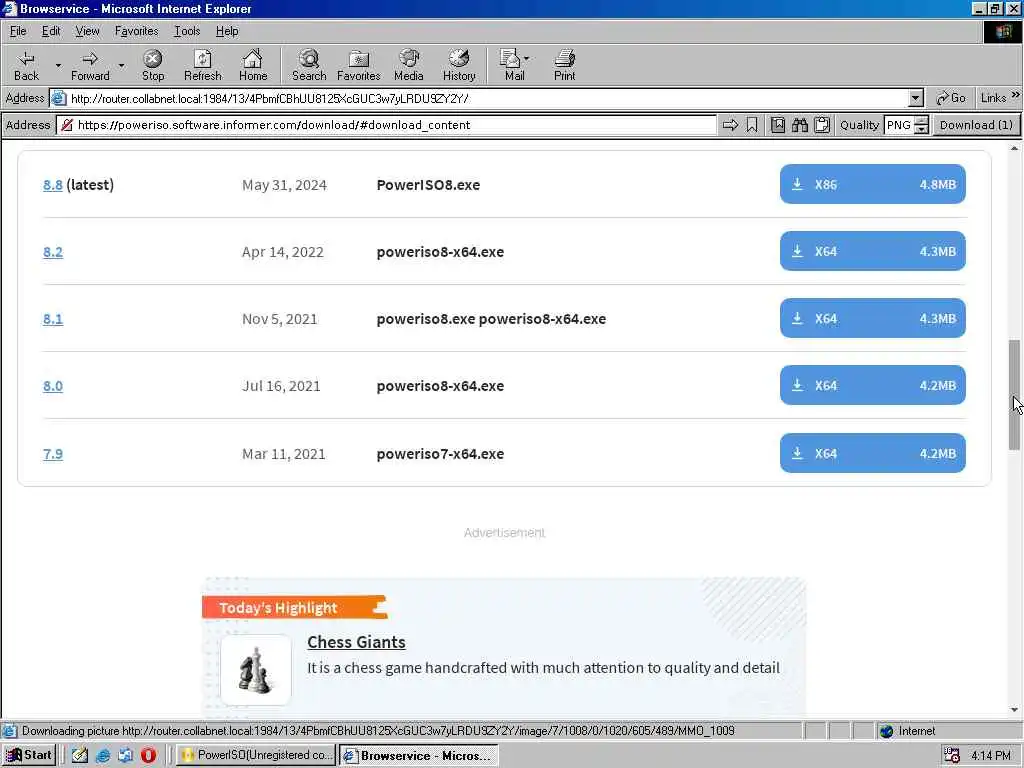Download version 7.9 X64 4.2MB
Image resolution: width=1024 pixels, height=768 pixels.
point(872,453)
